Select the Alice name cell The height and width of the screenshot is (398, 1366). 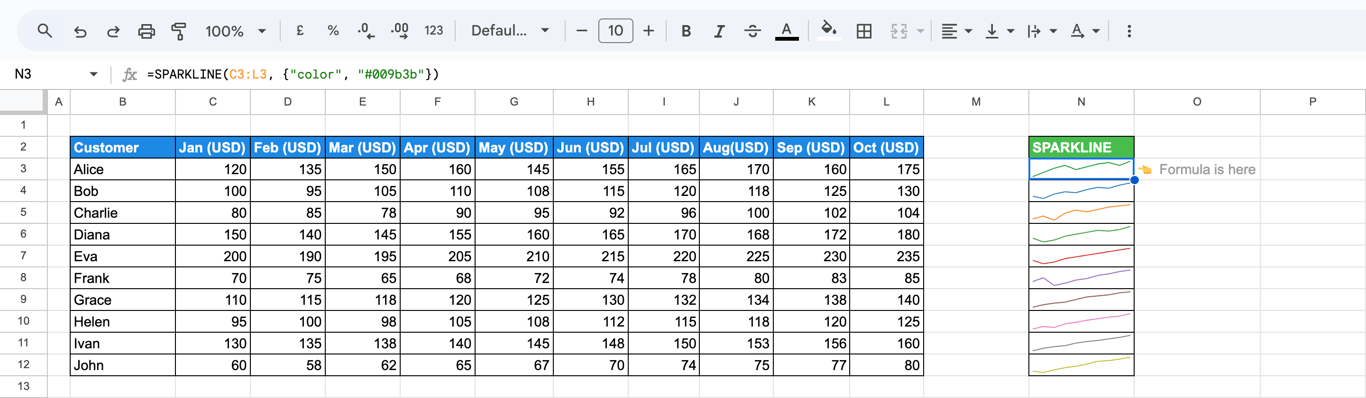(x=123, y=169)
